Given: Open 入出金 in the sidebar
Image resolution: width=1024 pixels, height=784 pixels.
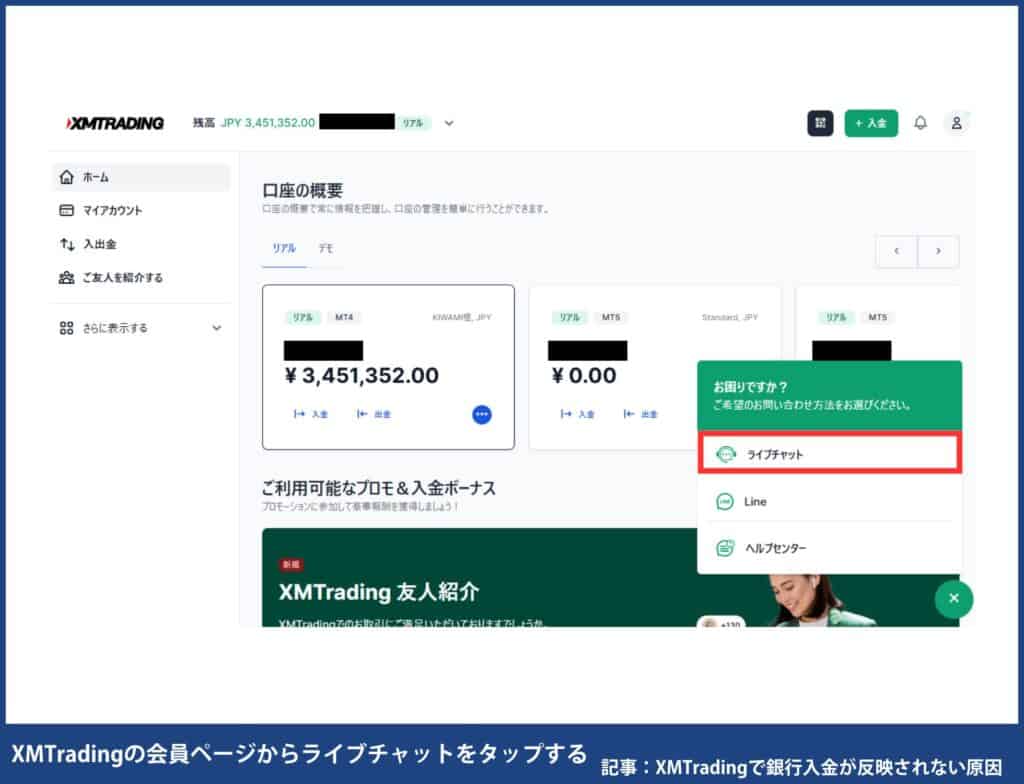Looking at the screenshot, I should pyautogui.click(x=141, y=244).
